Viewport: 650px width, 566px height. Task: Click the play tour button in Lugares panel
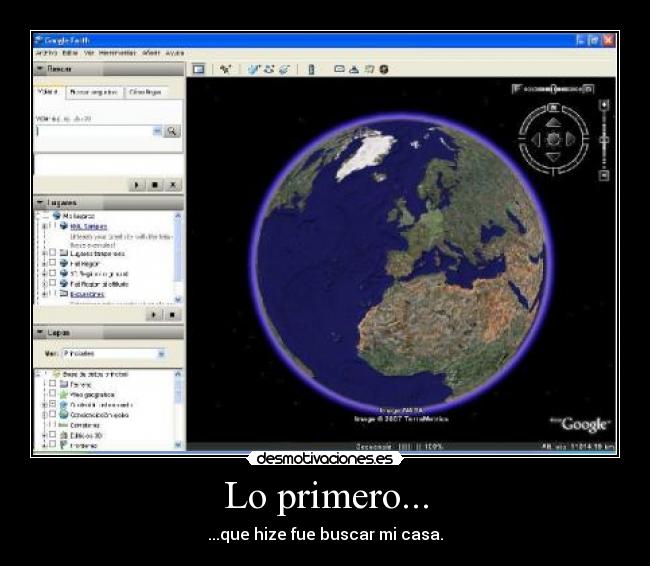154,315
